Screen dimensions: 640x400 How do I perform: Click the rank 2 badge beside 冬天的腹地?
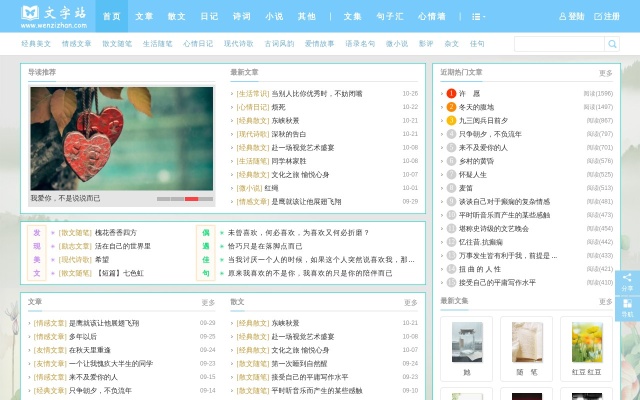tap(451, 107)
